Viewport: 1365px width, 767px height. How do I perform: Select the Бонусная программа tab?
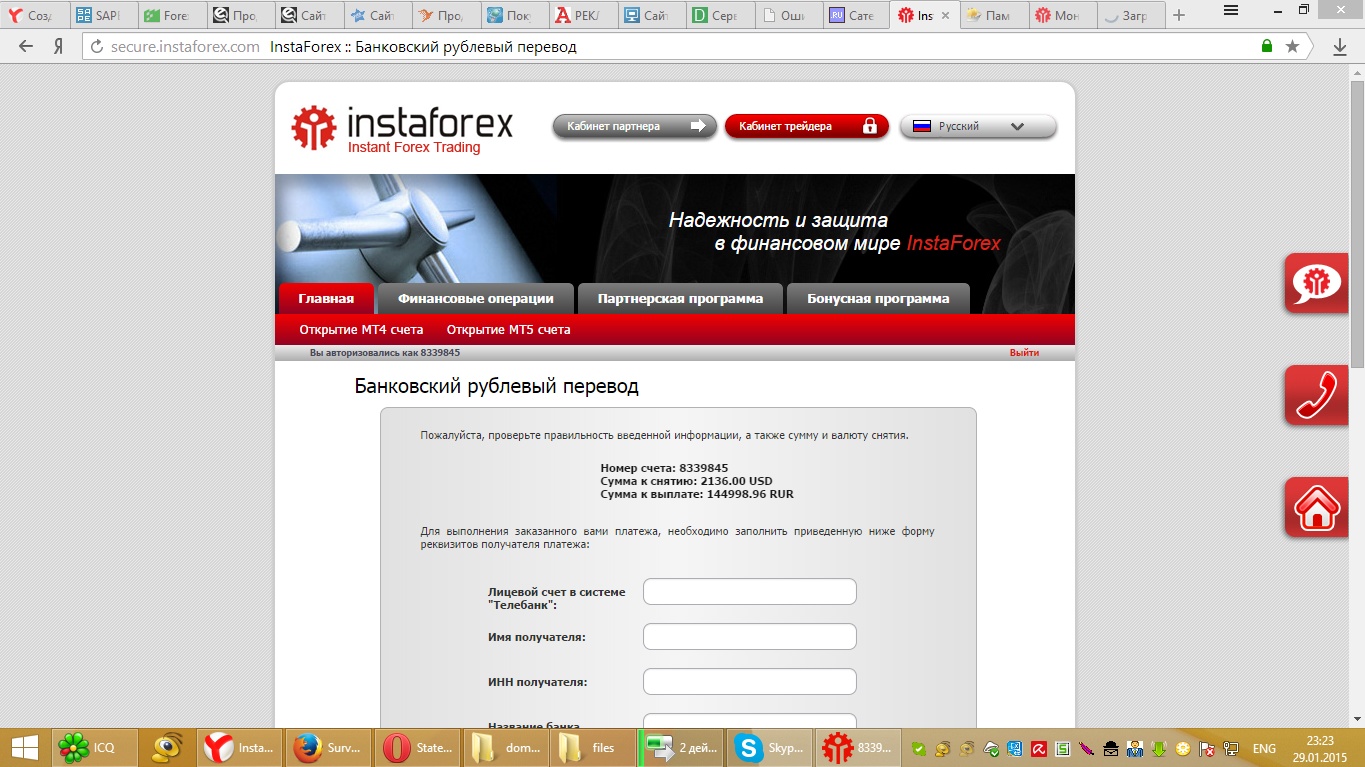click(878, 299)
